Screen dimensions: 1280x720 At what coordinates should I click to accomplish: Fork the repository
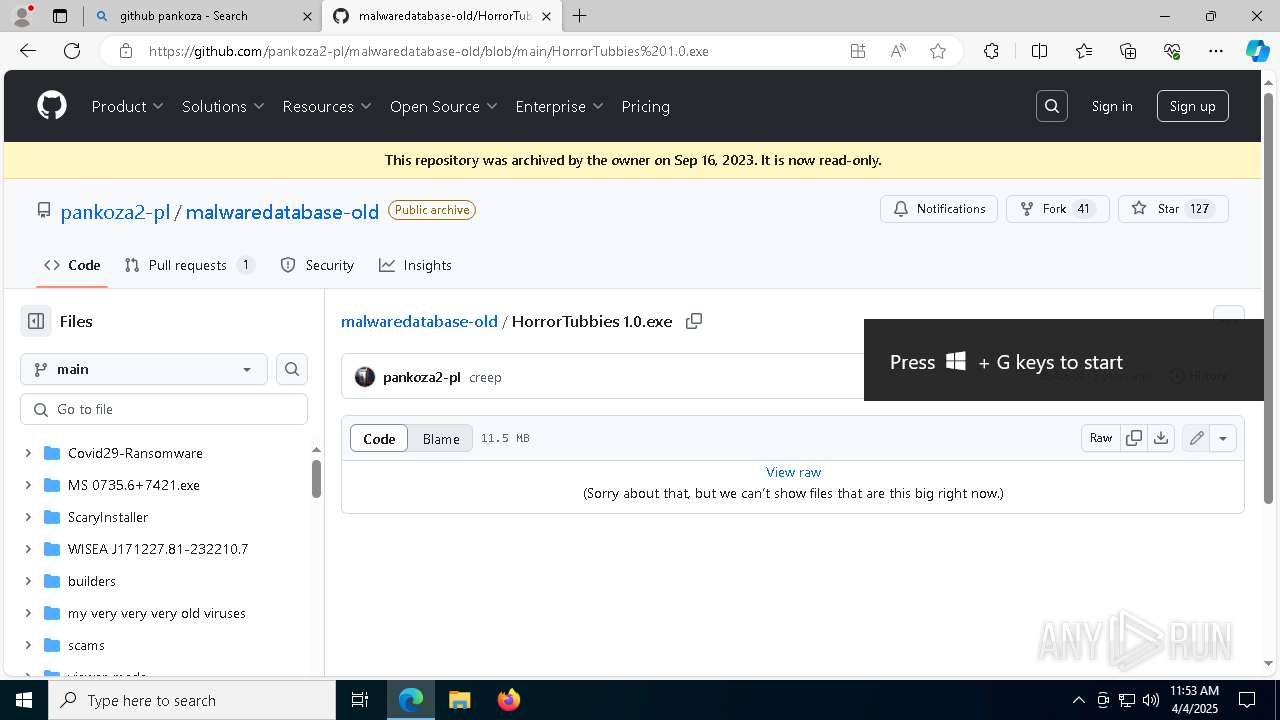tap(1057, 209)
